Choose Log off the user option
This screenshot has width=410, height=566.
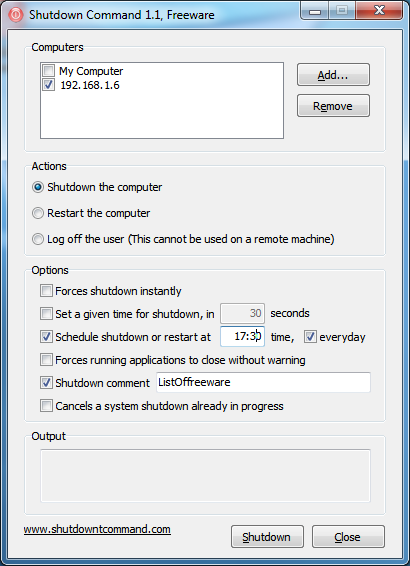click(38, 239)
